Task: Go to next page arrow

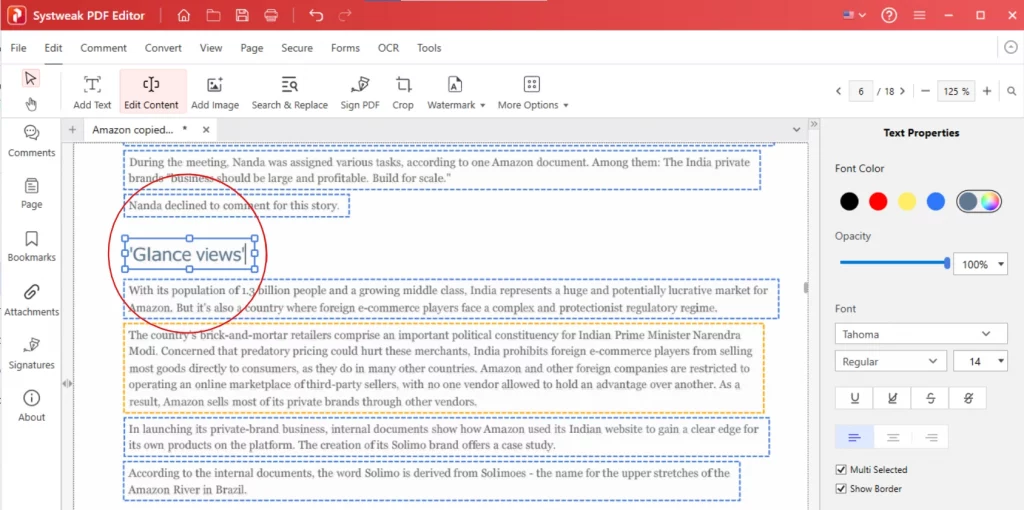Action: click(x=903, y=91)
